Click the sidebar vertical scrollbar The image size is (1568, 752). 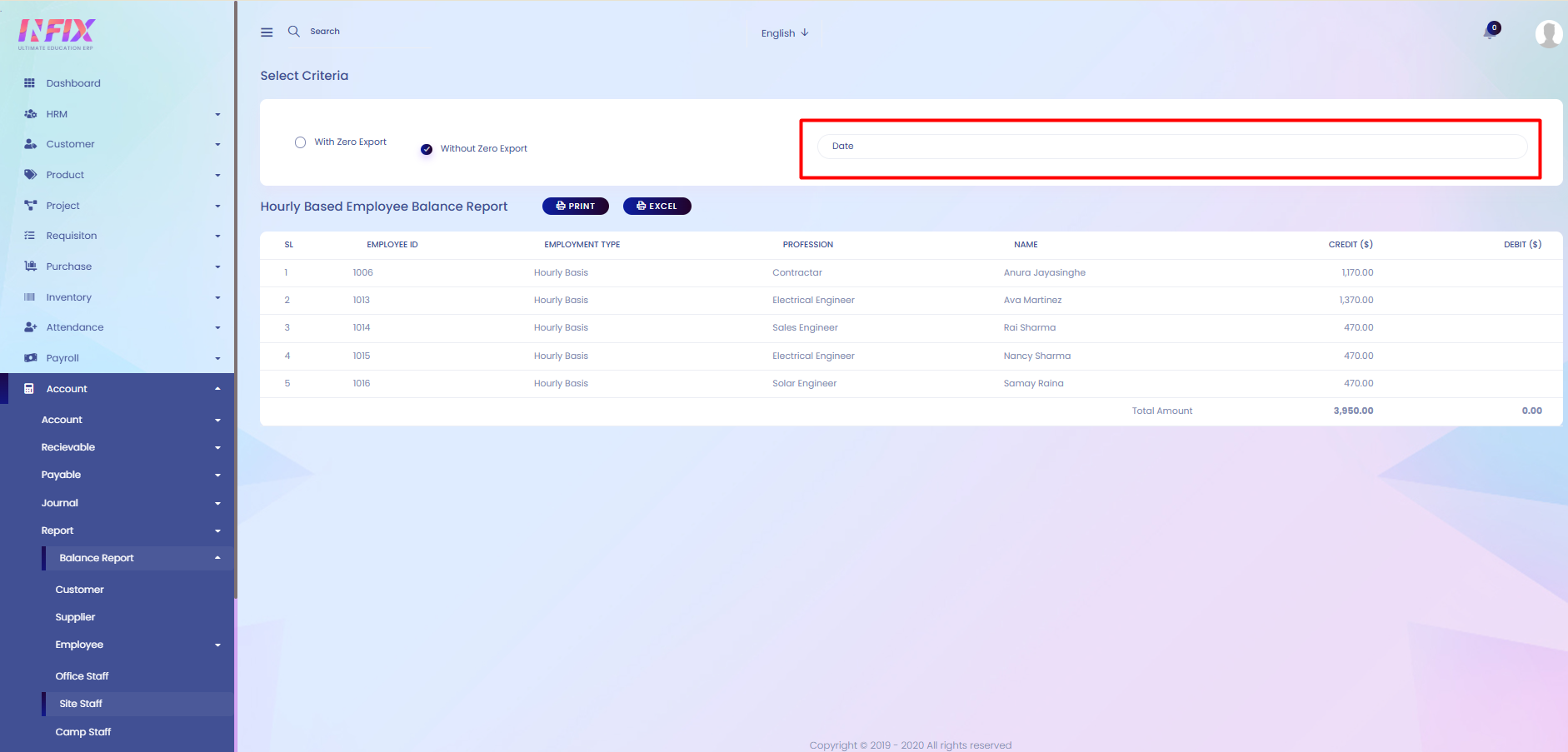[236, 300]
